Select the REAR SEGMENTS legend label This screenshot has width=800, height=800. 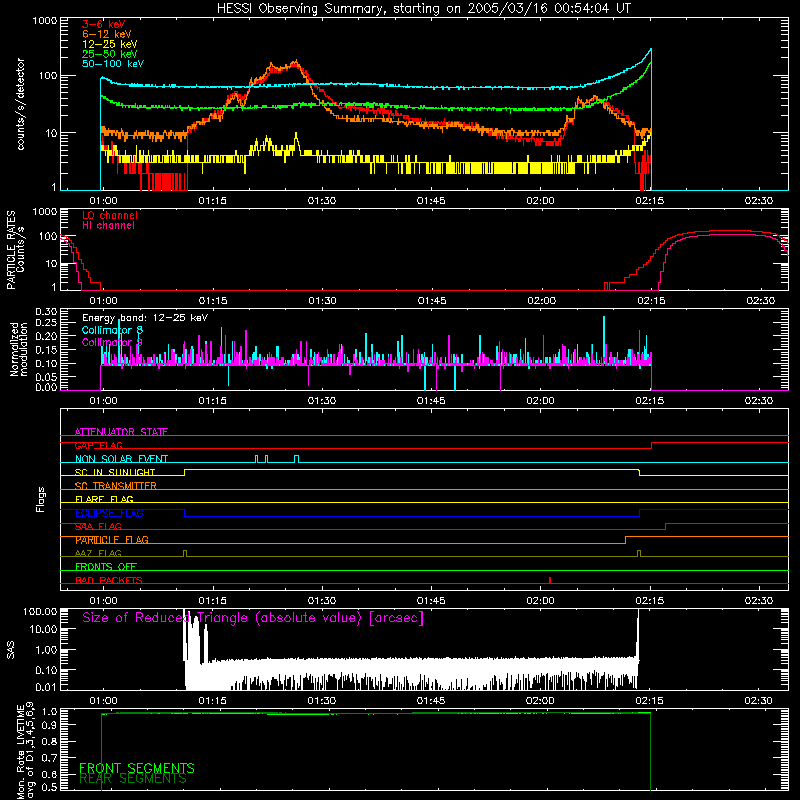pos(133,779)
